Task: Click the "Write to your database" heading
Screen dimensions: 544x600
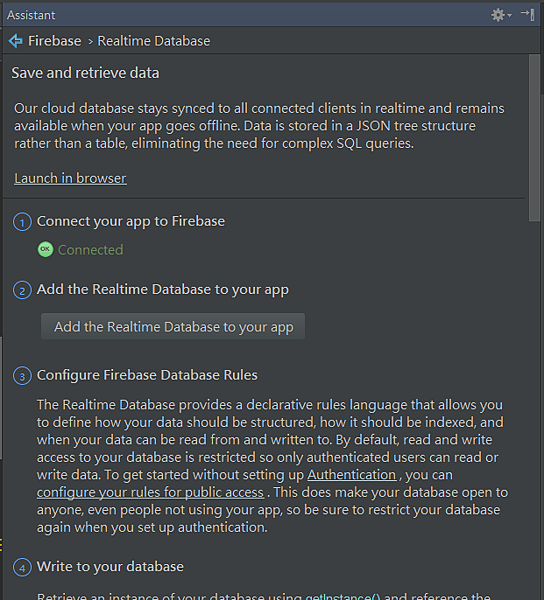Action: coord(110,567)
